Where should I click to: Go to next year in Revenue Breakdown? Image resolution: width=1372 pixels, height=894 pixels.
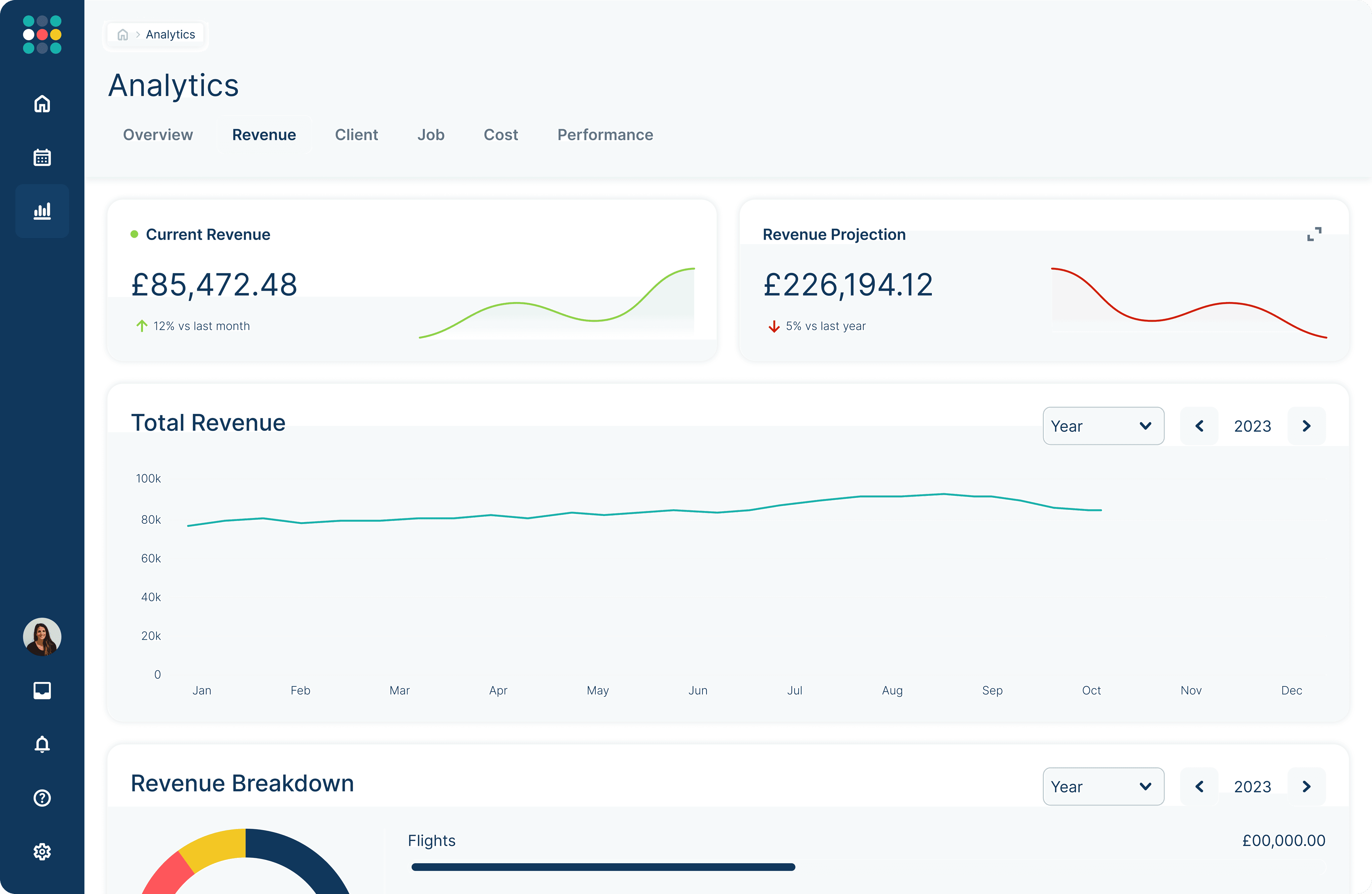[1306, 786]
